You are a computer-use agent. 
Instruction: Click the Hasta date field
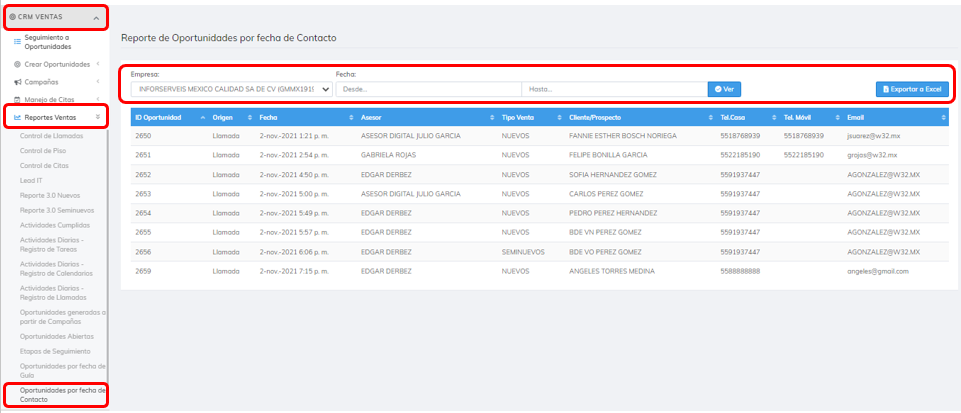[x=614, y=89]
